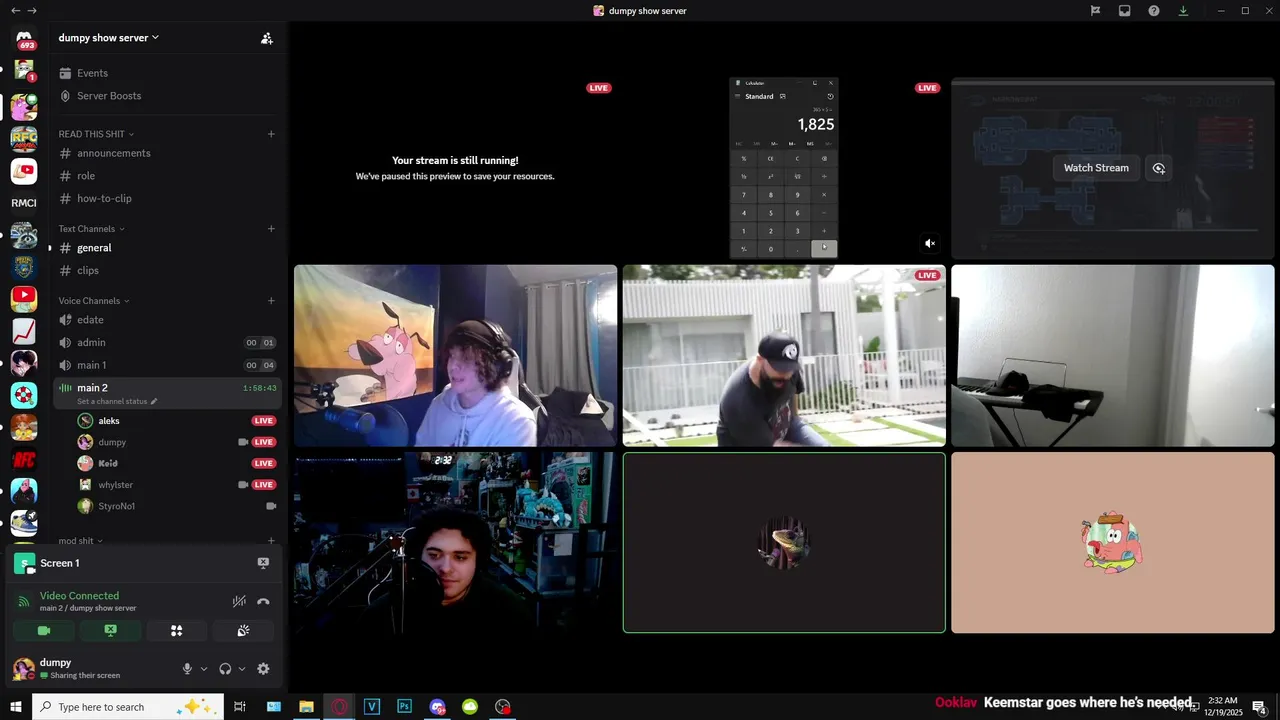Click the invite members icon beside server name

pos(267,38)
